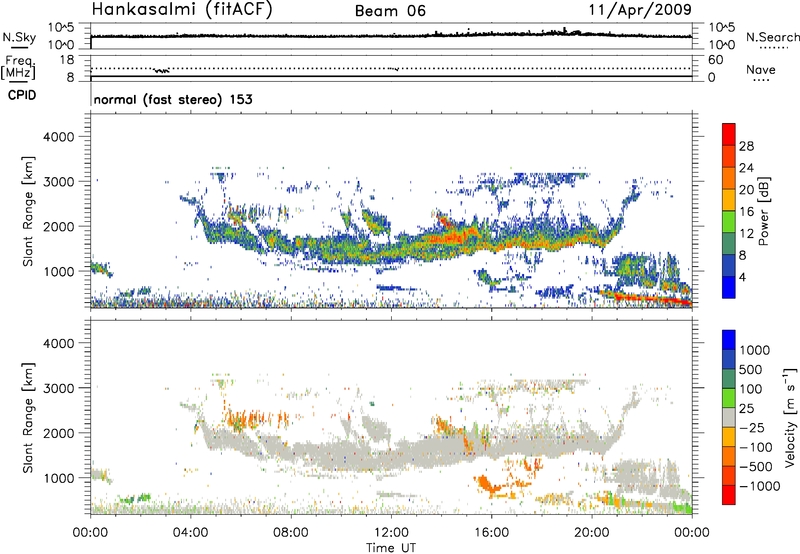
Task: Click the '08:00' time tick label
Action: [x=291, y=533]
